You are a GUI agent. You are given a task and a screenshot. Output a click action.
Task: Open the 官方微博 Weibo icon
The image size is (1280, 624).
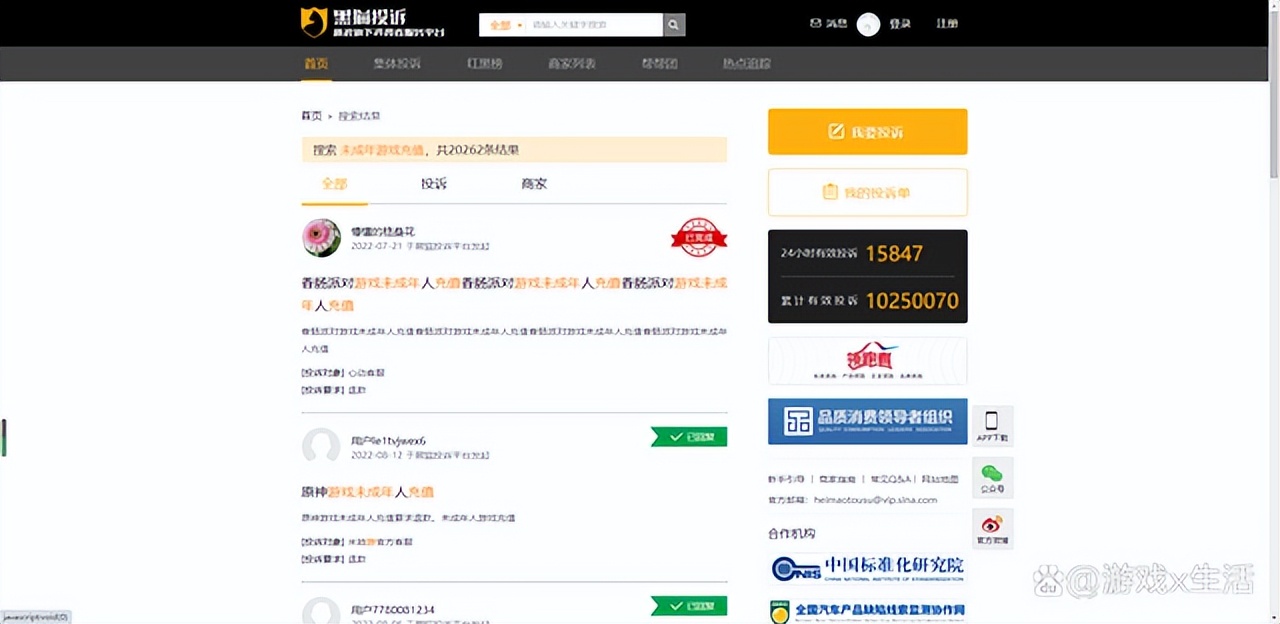tap(991, 527)
